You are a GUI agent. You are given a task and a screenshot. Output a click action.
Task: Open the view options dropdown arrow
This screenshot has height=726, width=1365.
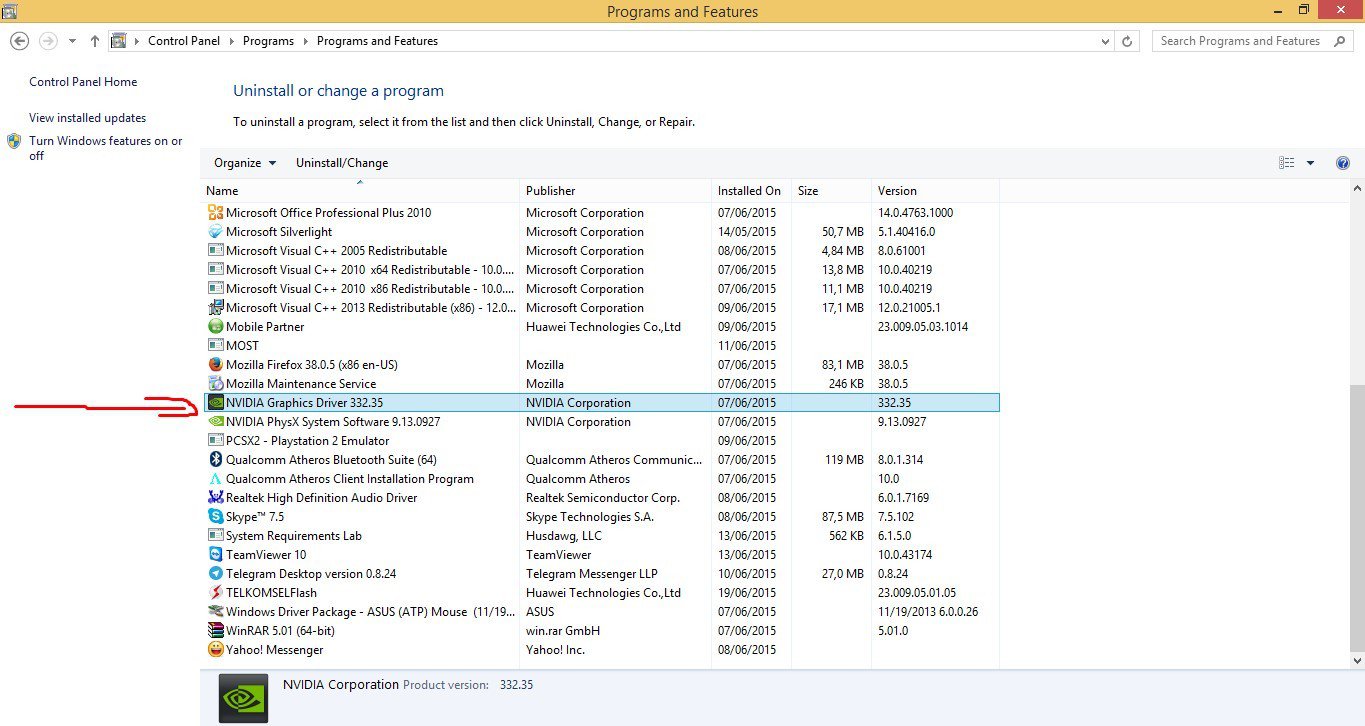(1310, 163)
